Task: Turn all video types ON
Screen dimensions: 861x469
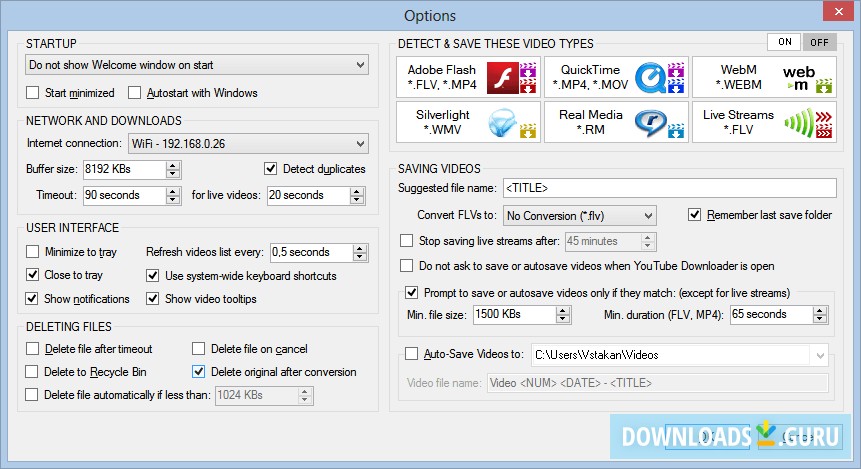Action: (x=785, y=42)
